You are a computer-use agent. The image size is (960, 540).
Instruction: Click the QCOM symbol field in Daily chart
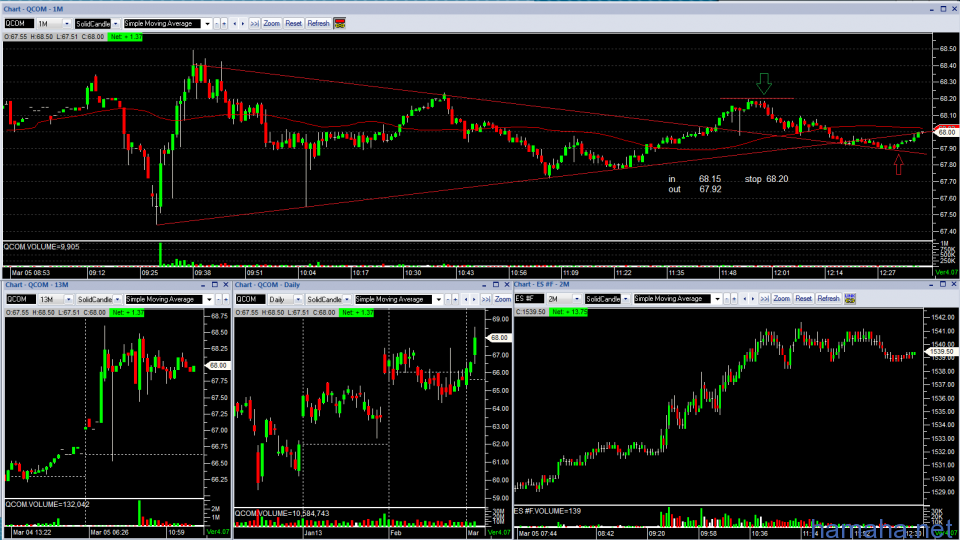250,299
